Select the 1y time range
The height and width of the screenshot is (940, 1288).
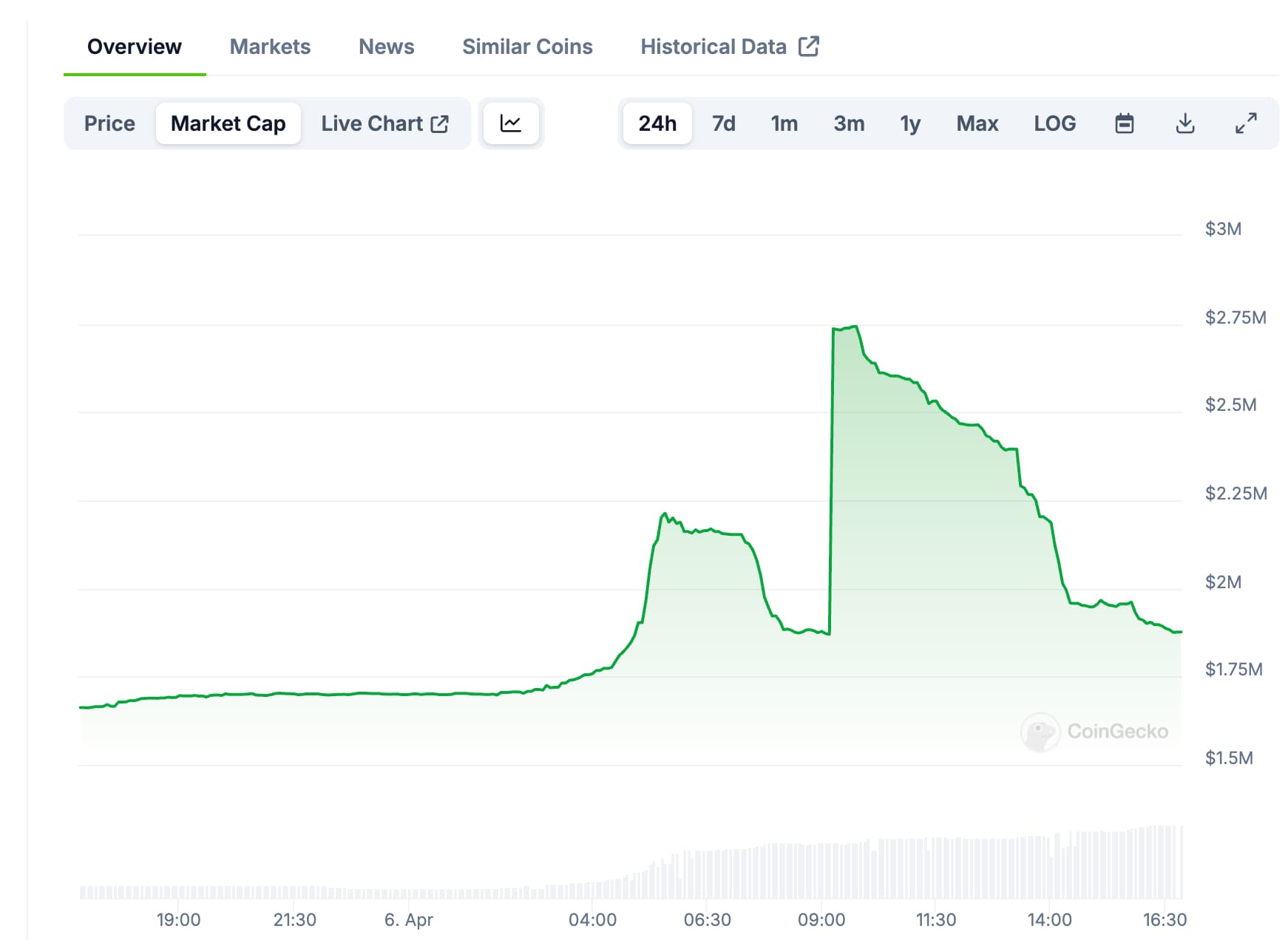909,123
